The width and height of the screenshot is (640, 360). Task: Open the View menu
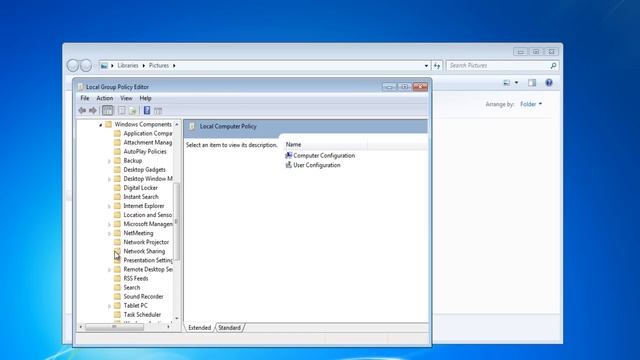(126, 98)
